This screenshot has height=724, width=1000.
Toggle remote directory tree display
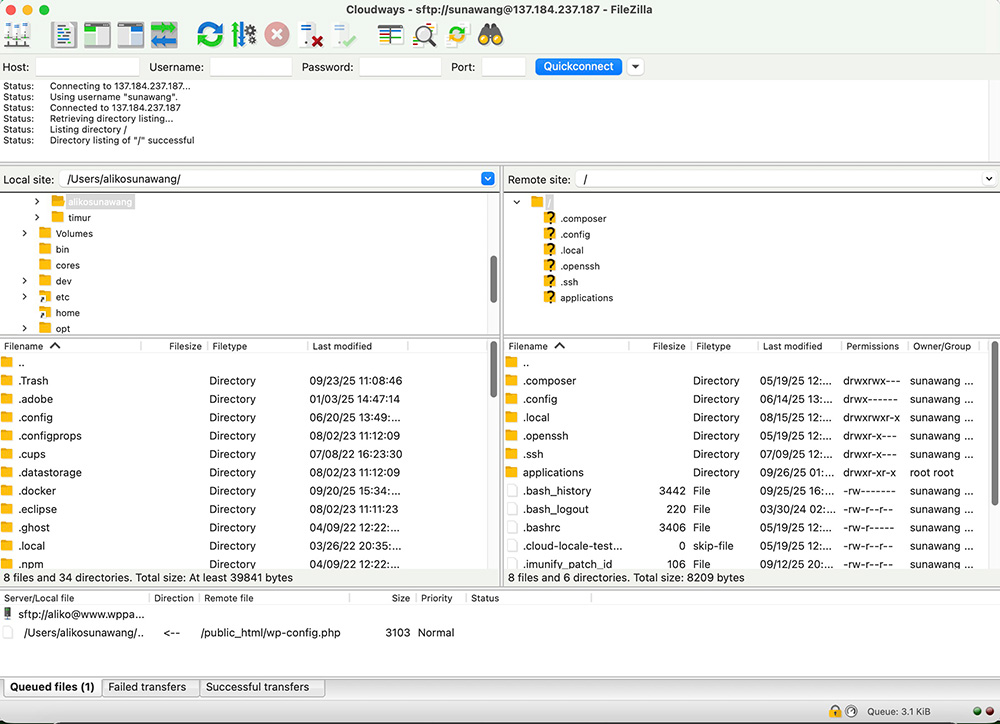click(x=131, y=35)
